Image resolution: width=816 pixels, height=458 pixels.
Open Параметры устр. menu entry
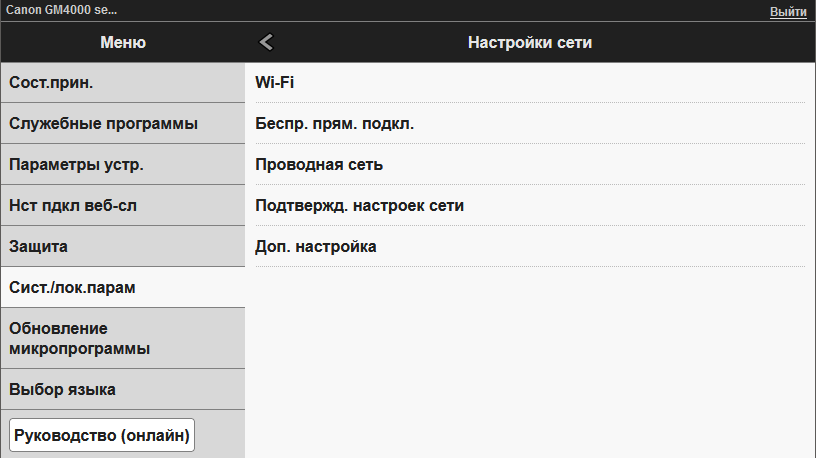[x=122, y=164]
